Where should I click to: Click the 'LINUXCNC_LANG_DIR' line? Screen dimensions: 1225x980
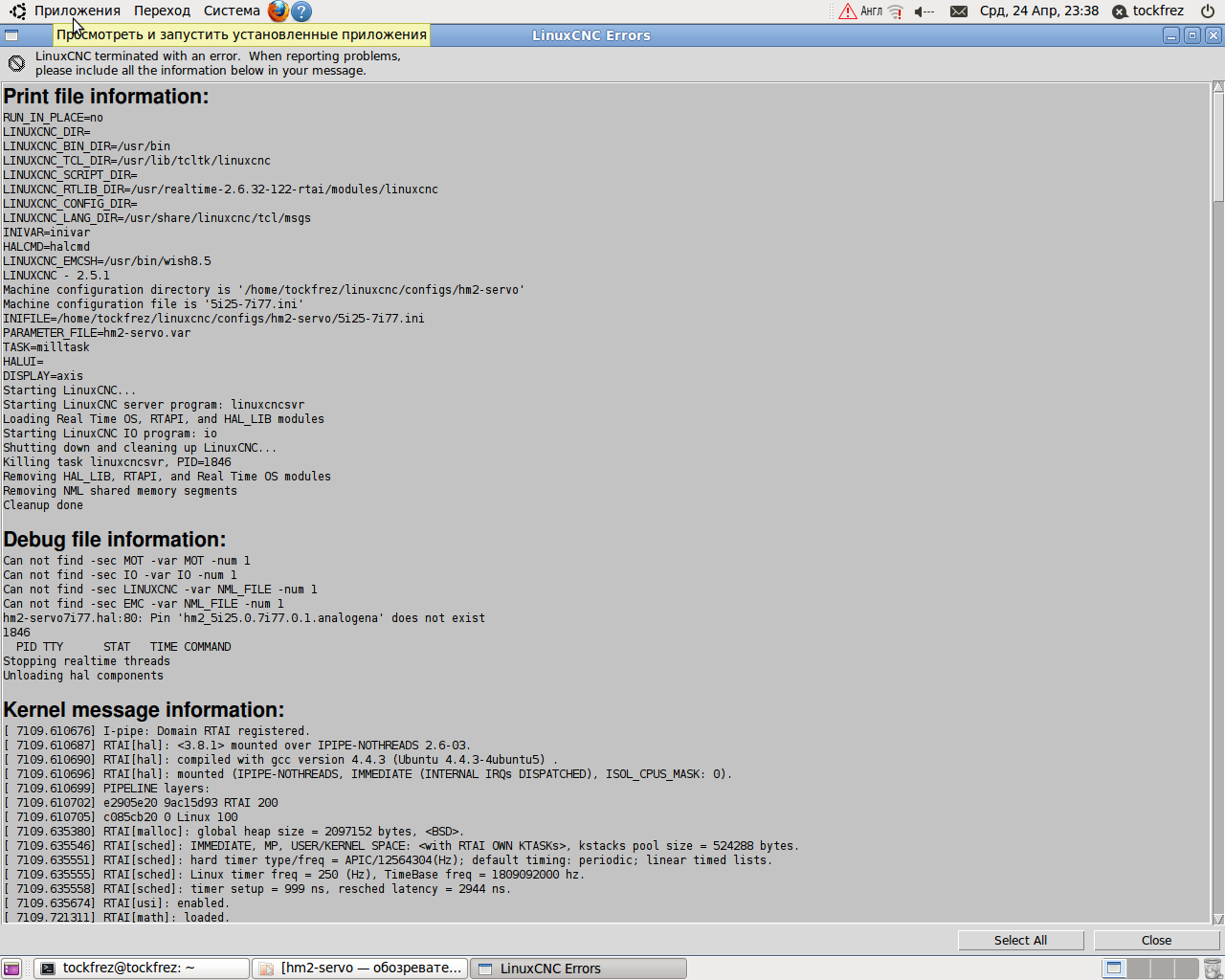[157, 218]
